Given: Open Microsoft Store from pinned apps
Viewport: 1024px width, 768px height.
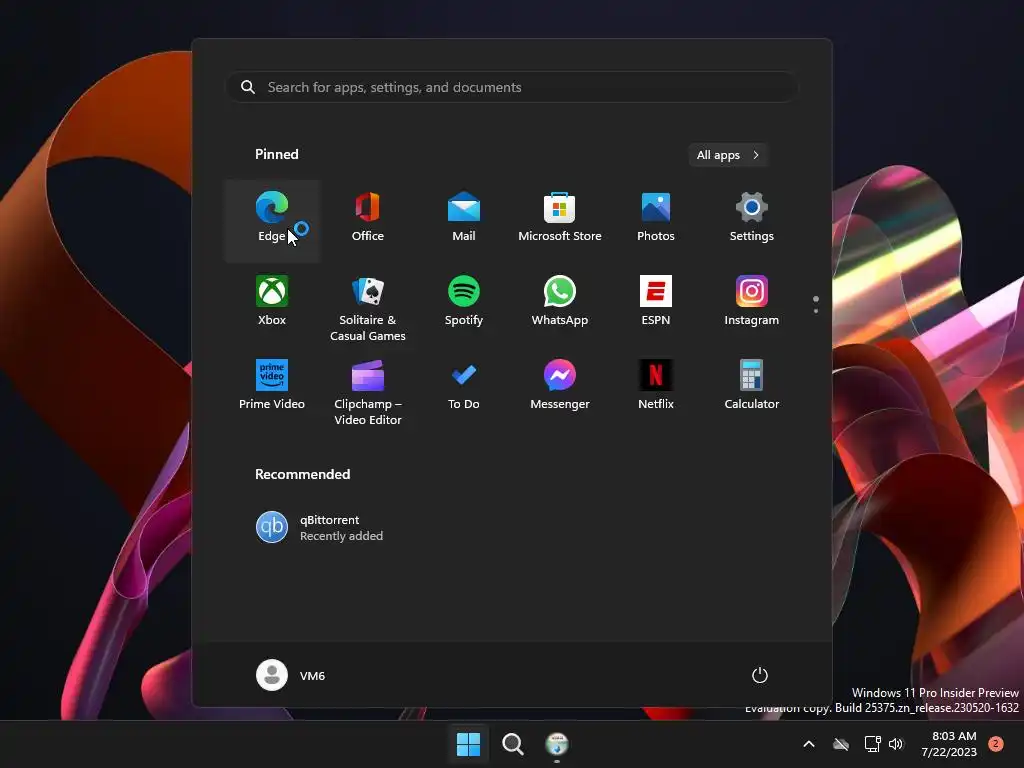Looking at the screenshot, I should pyautogui.click(x=560, y=221).
